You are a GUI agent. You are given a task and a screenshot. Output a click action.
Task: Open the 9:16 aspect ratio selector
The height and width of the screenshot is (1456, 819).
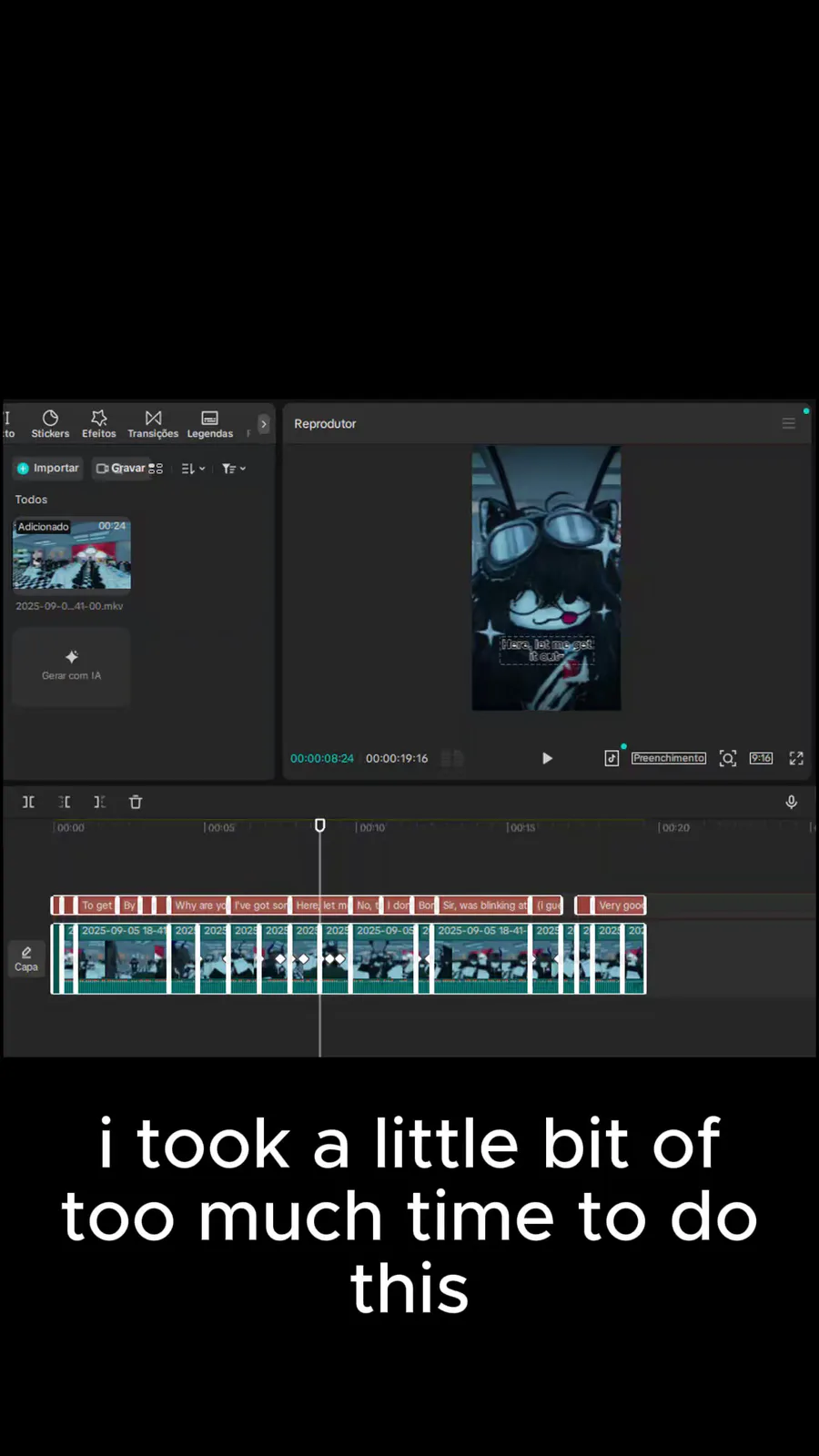click(761, 758)
